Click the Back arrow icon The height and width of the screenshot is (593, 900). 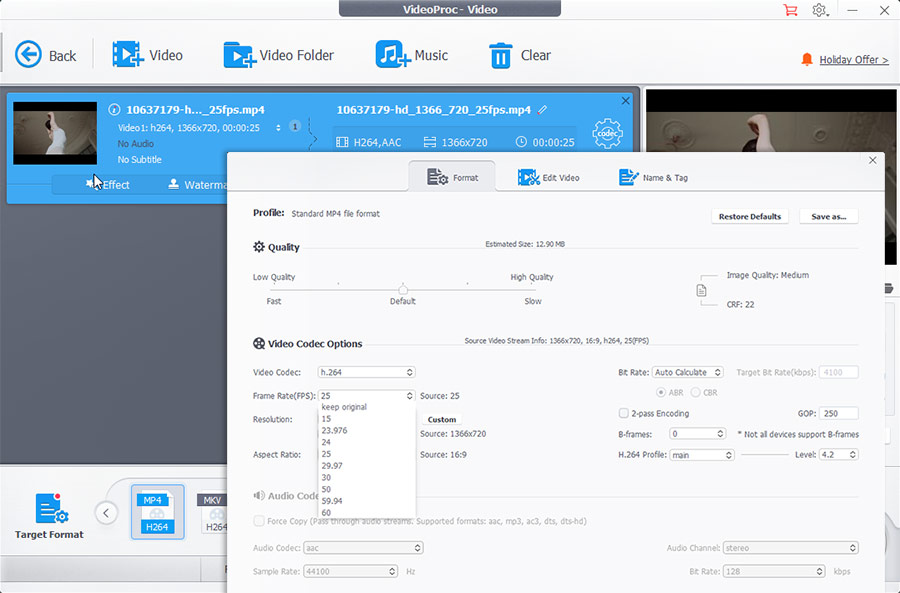[28, 55]
